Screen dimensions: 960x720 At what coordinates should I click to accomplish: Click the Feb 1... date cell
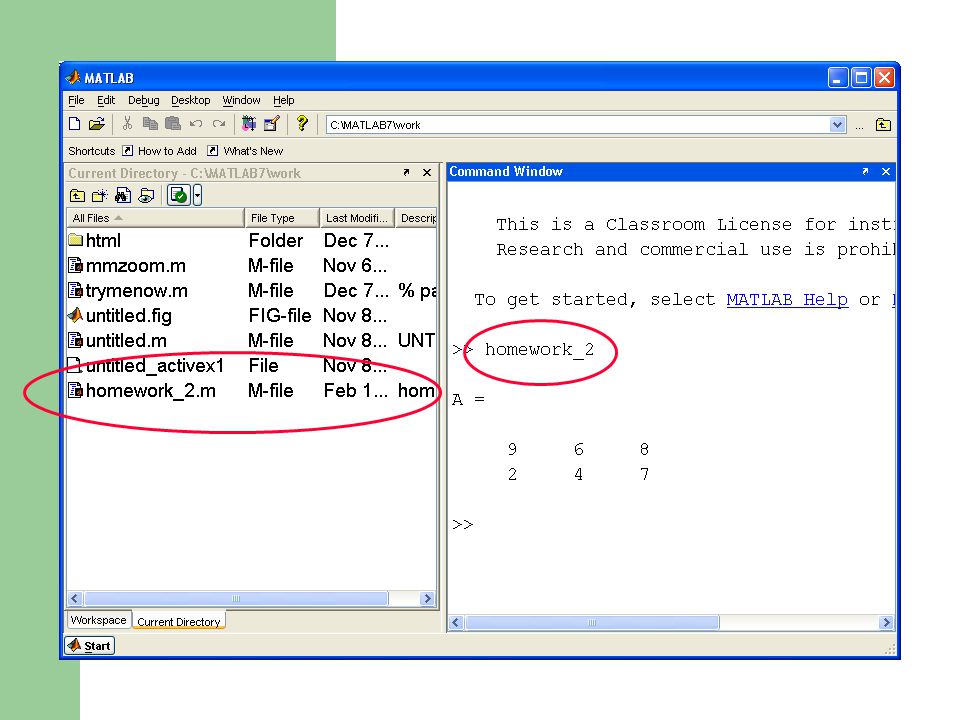point(356,391)
